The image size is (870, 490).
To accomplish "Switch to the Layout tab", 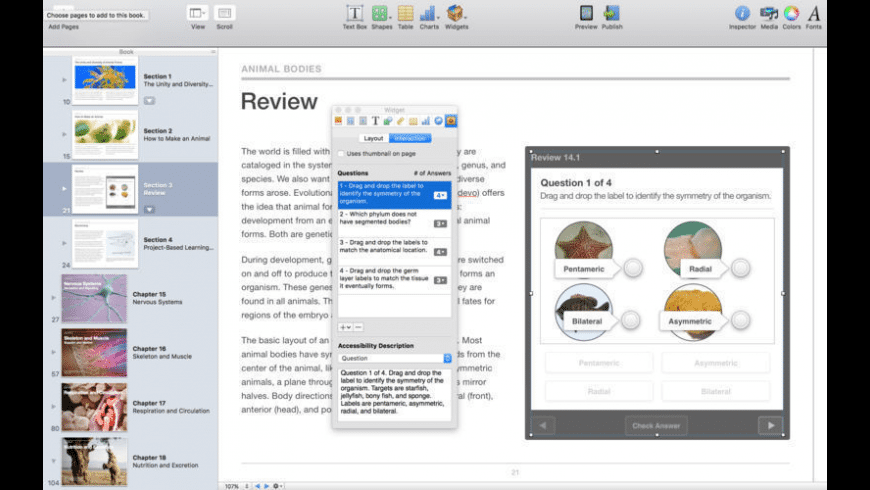I will [373, 138].
